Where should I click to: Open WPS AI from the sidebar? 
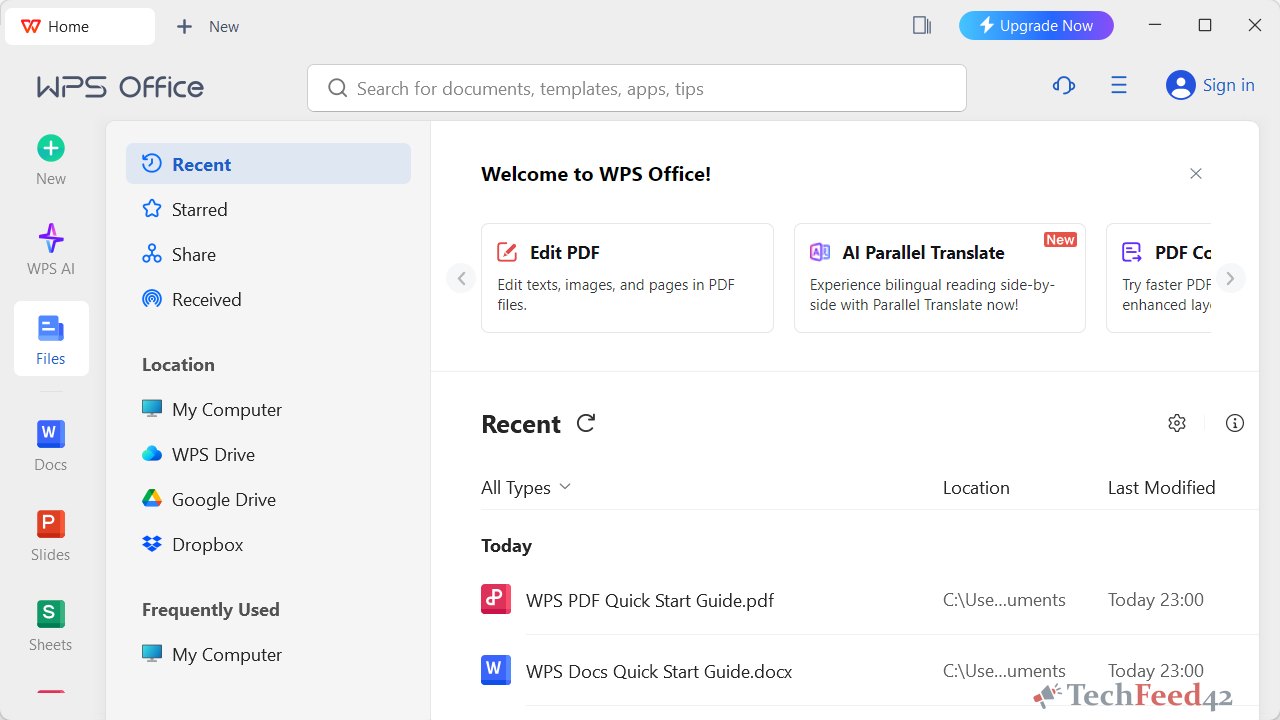tap(51, 250)
